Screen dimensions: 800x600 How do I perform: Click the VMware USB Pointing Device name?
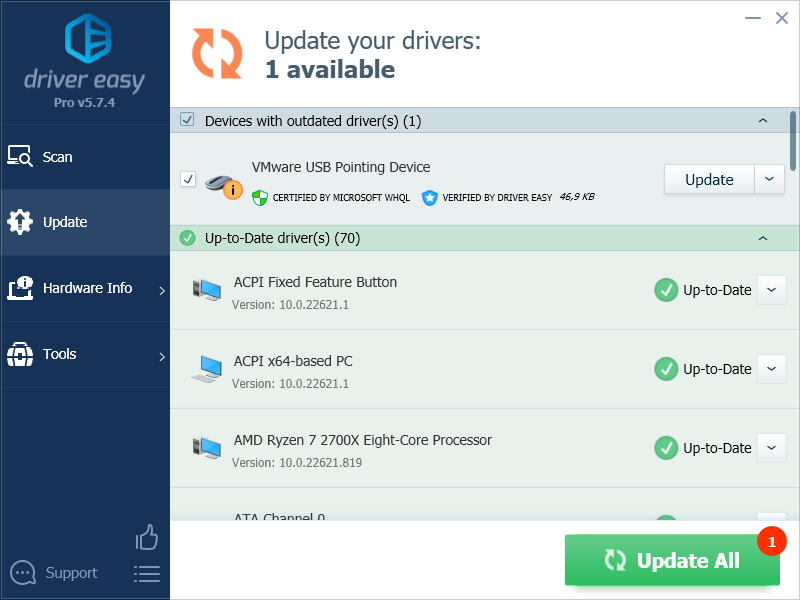[341, 167]
